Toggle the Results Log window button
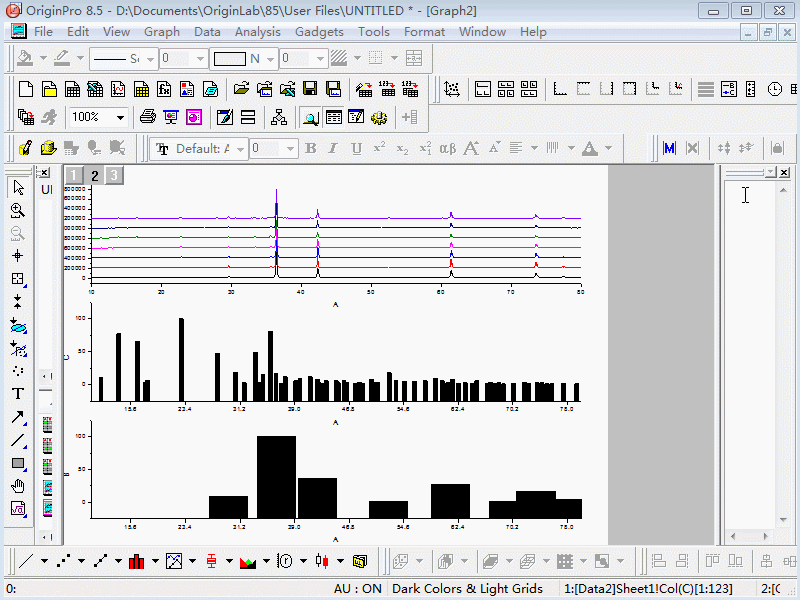This screenshot has height=600, width=800. [x=333, y=117]
